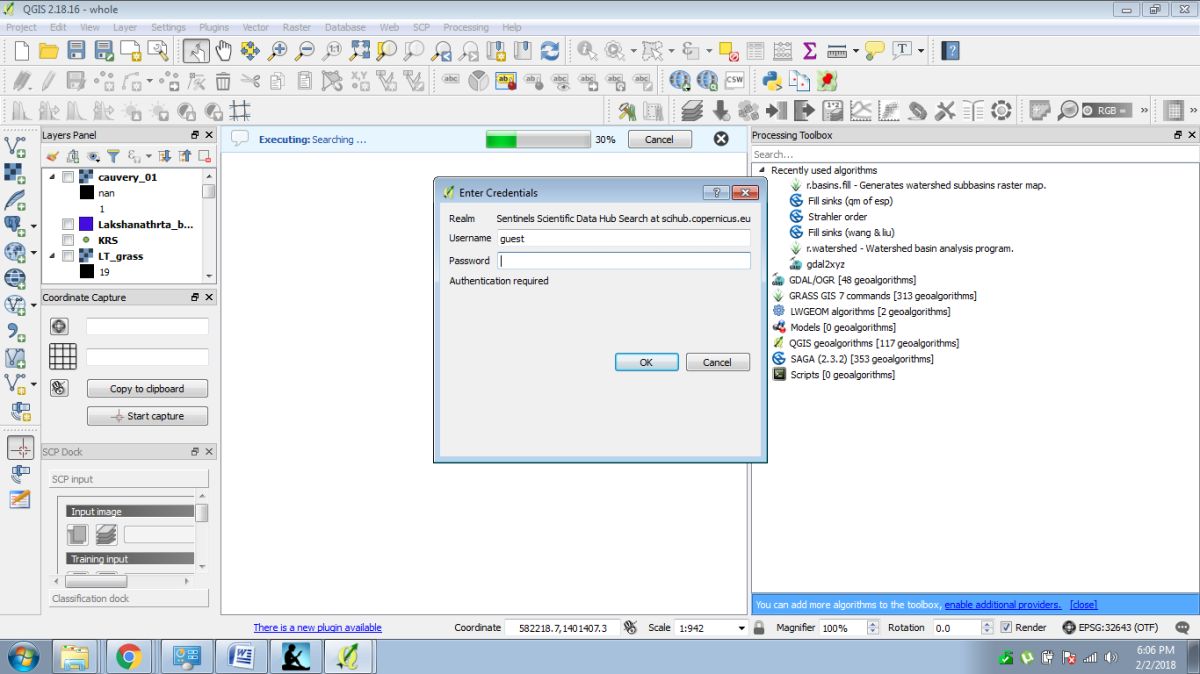
Task: Open the Scale dropdown arrow
Action: (x=741, y=628)
